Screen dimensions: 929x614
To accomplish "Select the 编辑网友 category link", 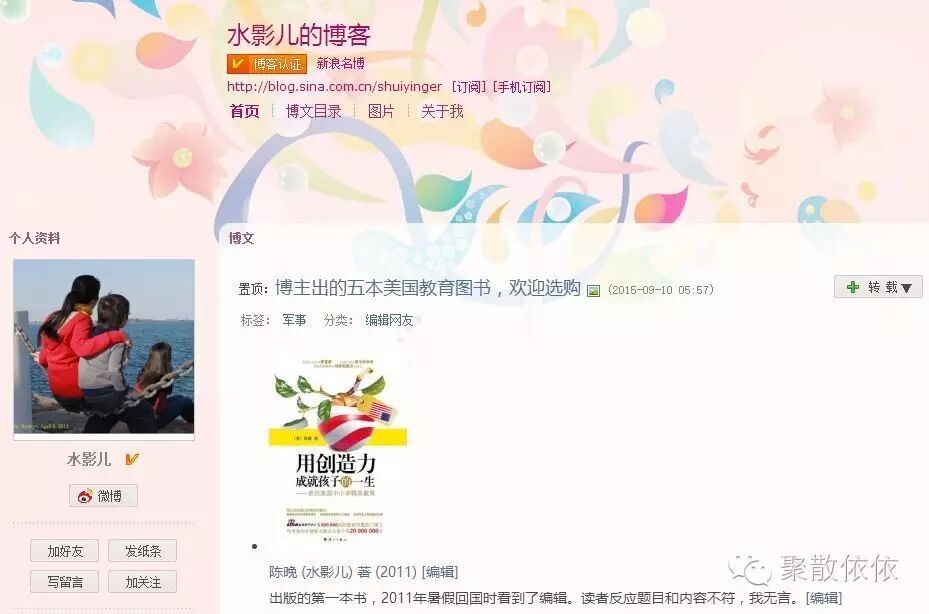I will (x=389, y=320).
